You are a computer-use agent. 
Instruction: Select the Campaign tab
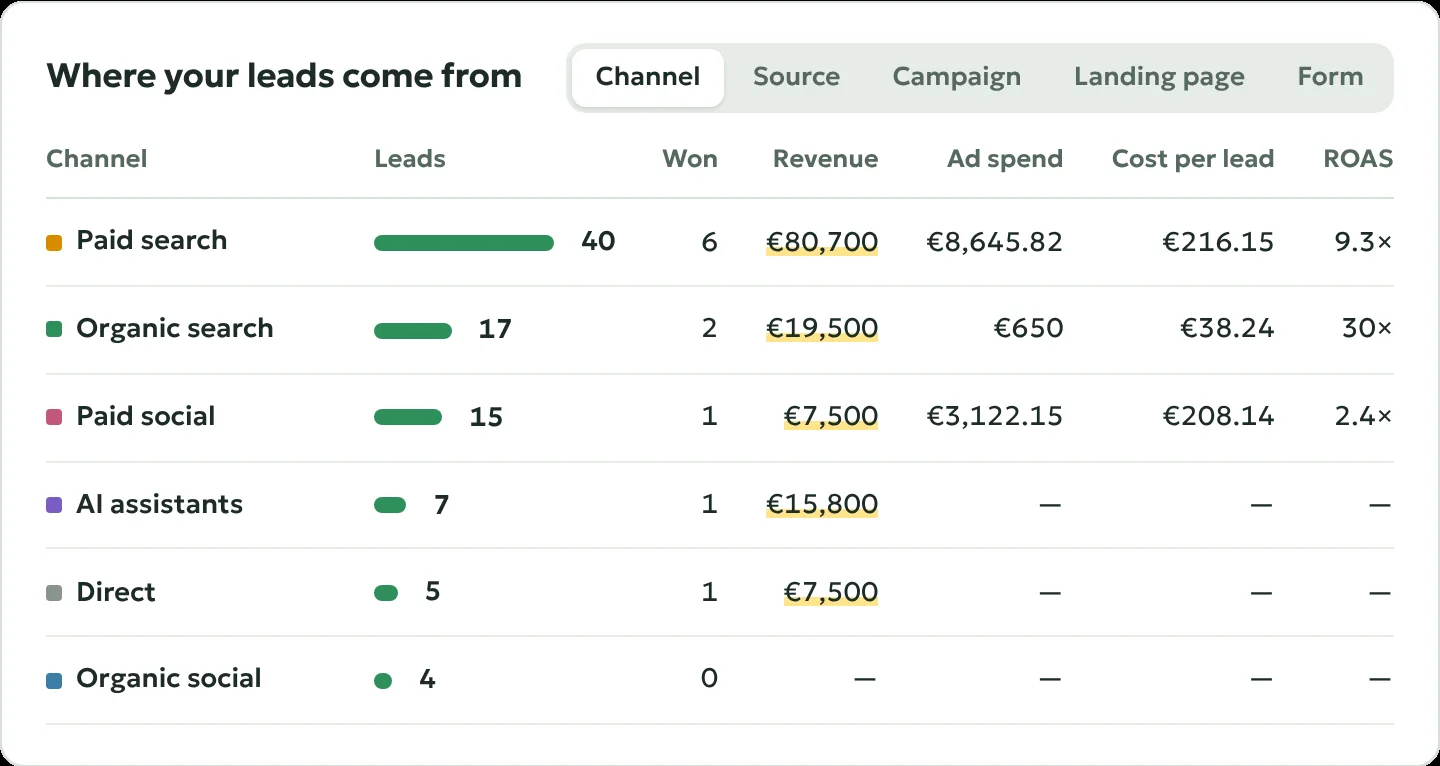(957, 77)
